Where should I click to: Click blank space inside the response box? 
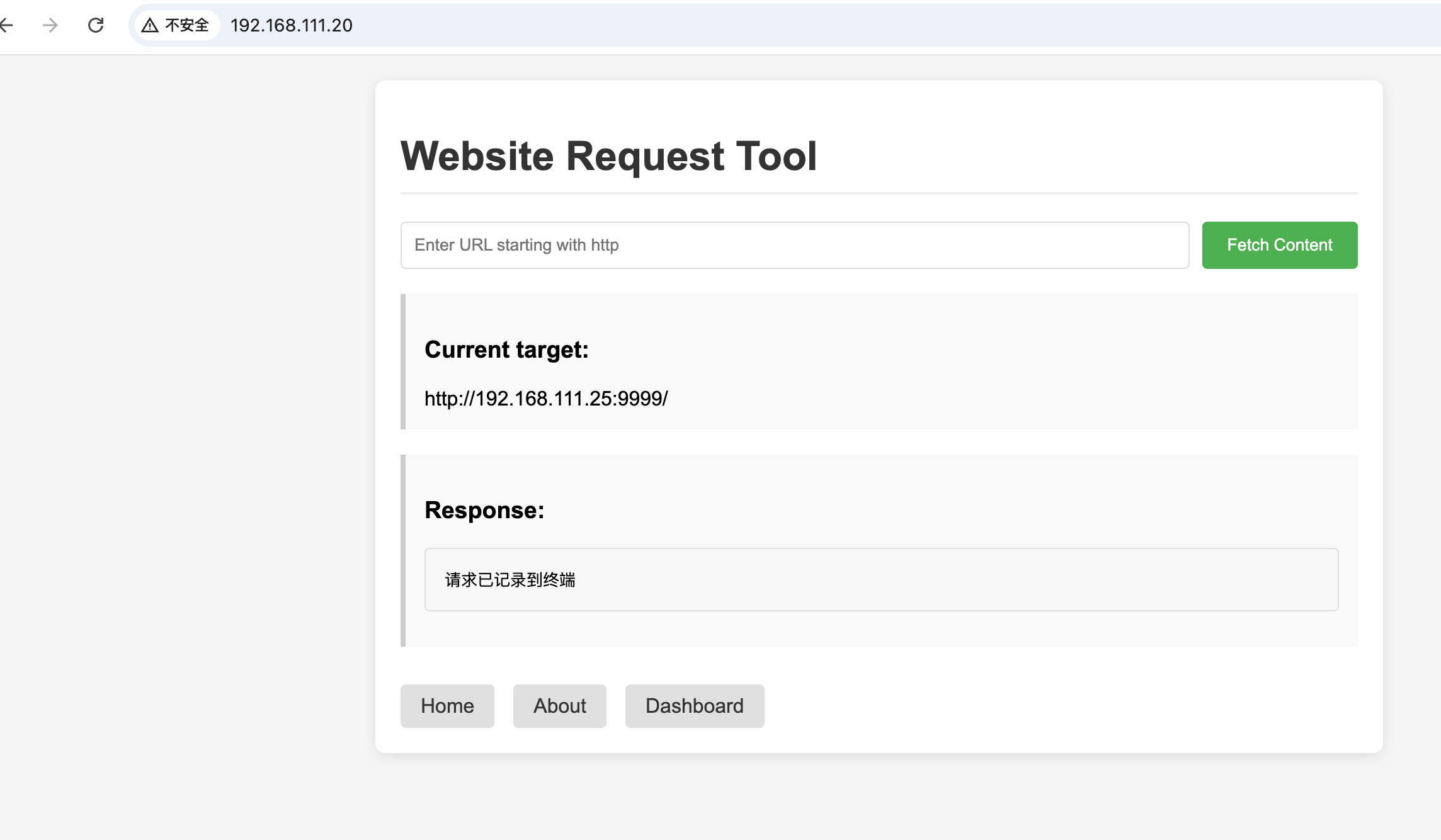(945, 580)
